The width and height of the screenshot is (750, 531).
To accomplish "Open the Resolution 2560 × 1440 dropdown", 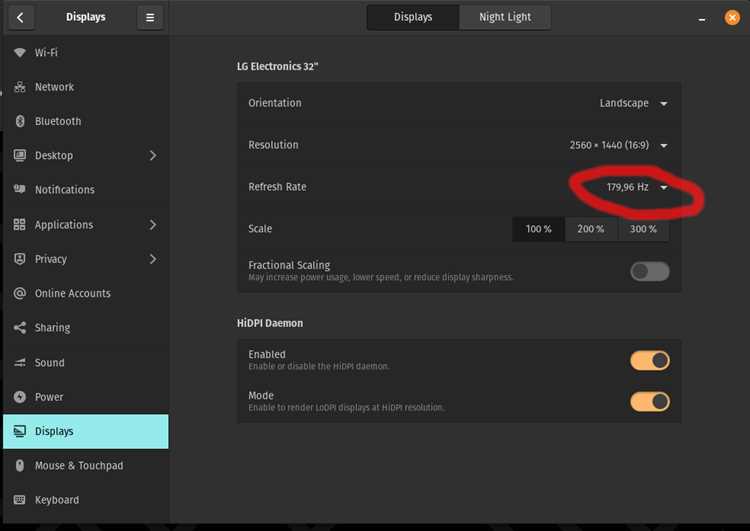I will pyautogui.click(x=618, y=145).
